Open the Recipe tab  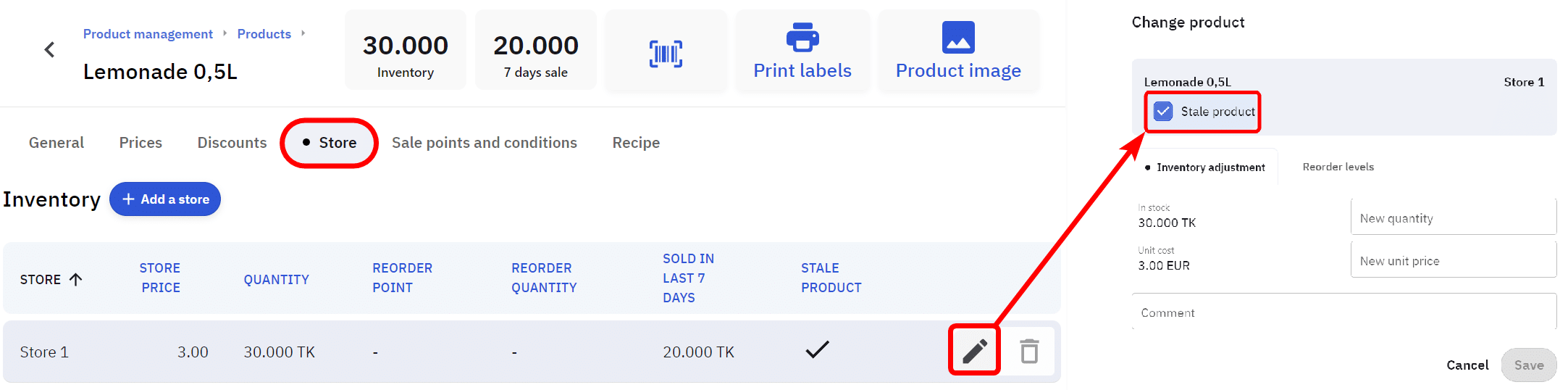point(636,143)
